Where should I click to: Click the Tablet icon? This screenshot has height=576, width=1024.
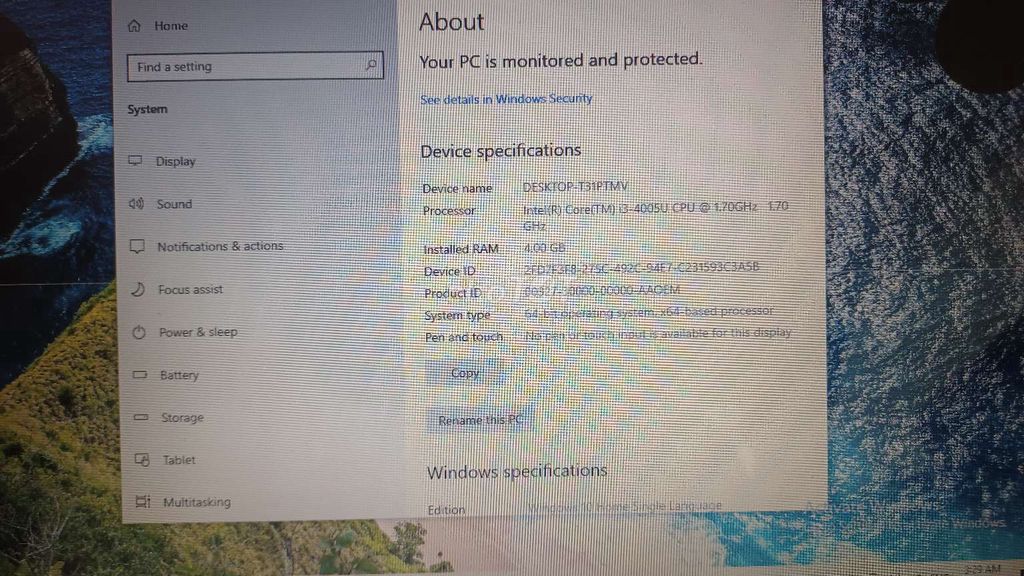[142, 460]
